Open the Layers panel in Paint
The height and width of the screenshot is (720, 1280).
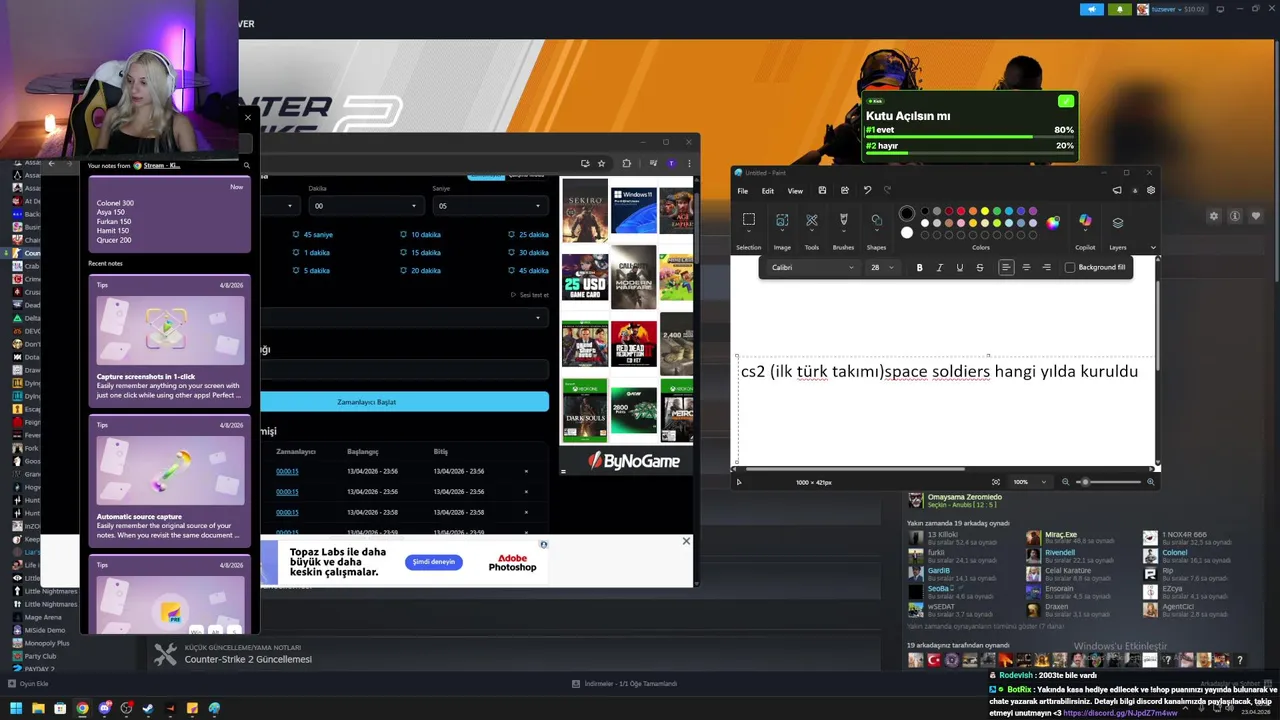[x=1118, y=222]
